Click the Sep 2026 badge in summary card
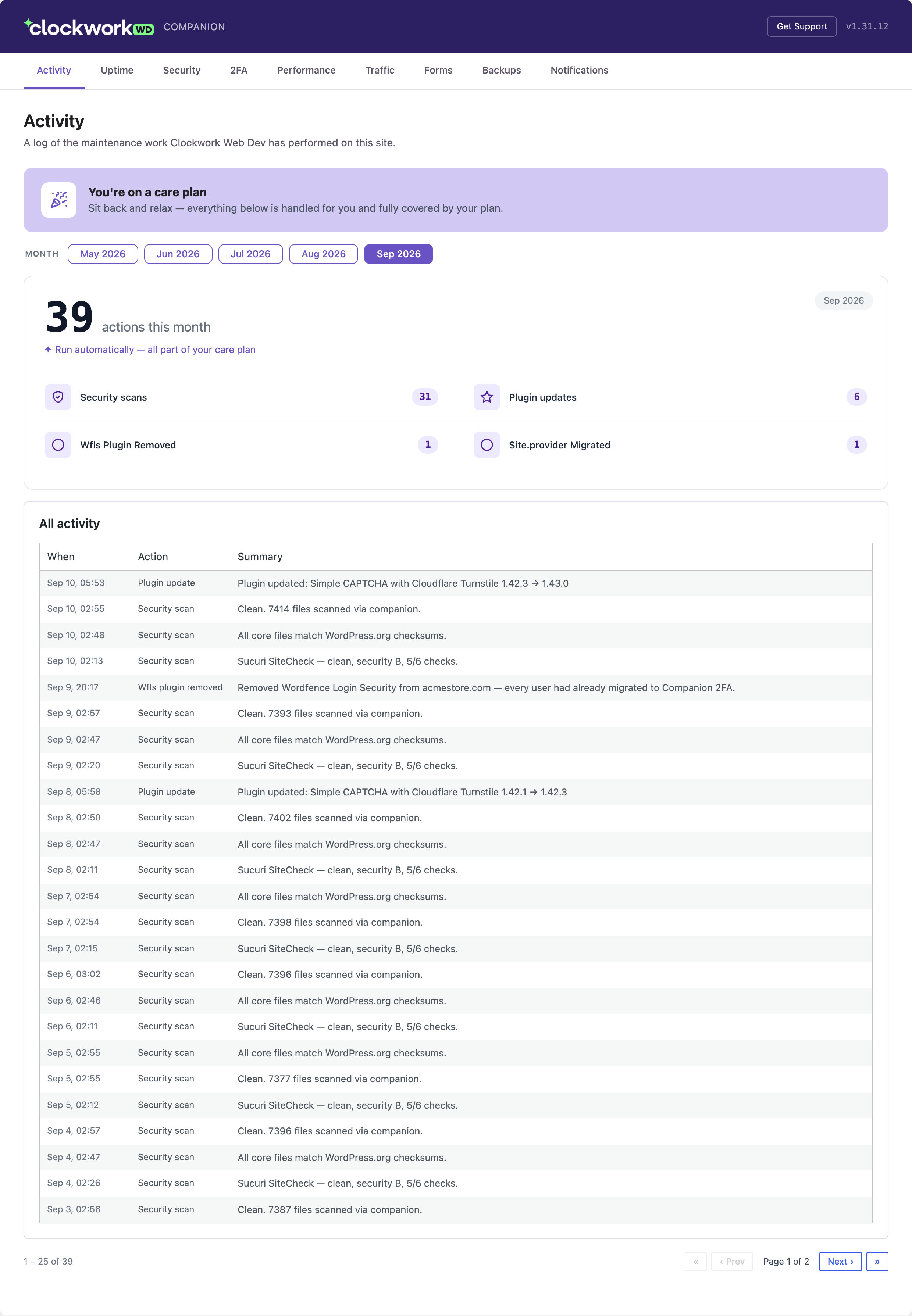 (x=844, y=300)
